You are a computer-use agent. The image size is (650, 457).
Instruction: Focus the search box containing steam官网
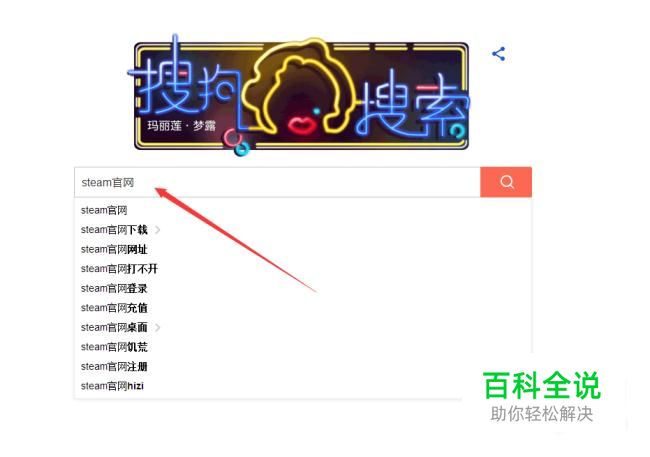click(x=277, y=182)
